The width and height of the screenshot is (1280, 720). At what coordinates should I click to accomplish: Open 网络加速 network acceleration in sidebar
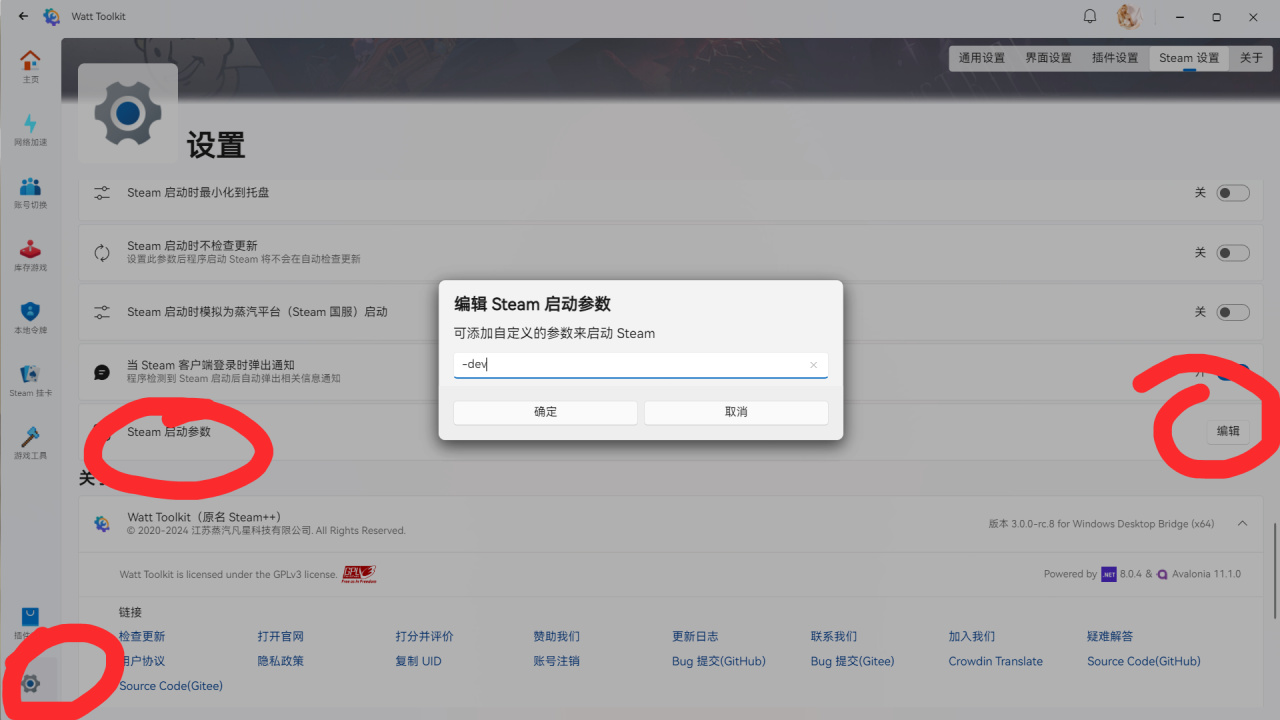click(x=30, y=130)
